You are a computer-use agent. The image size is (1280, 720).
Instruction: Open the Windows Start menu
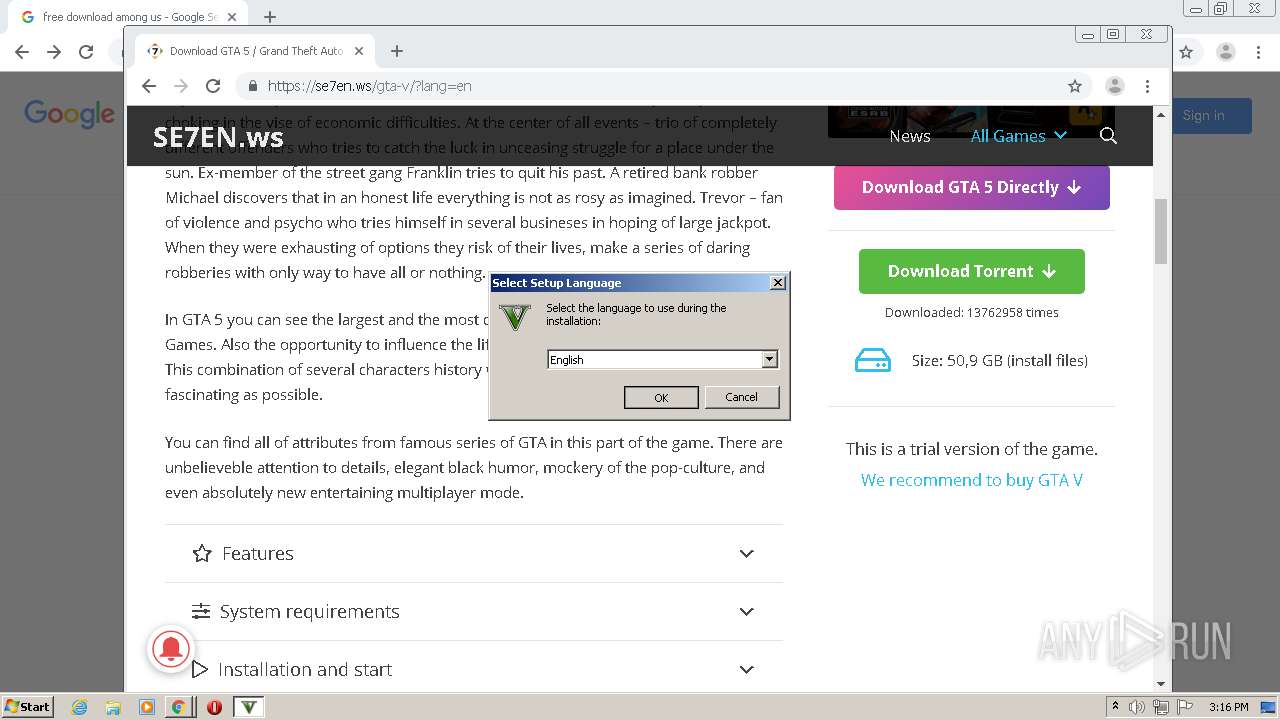27,706
